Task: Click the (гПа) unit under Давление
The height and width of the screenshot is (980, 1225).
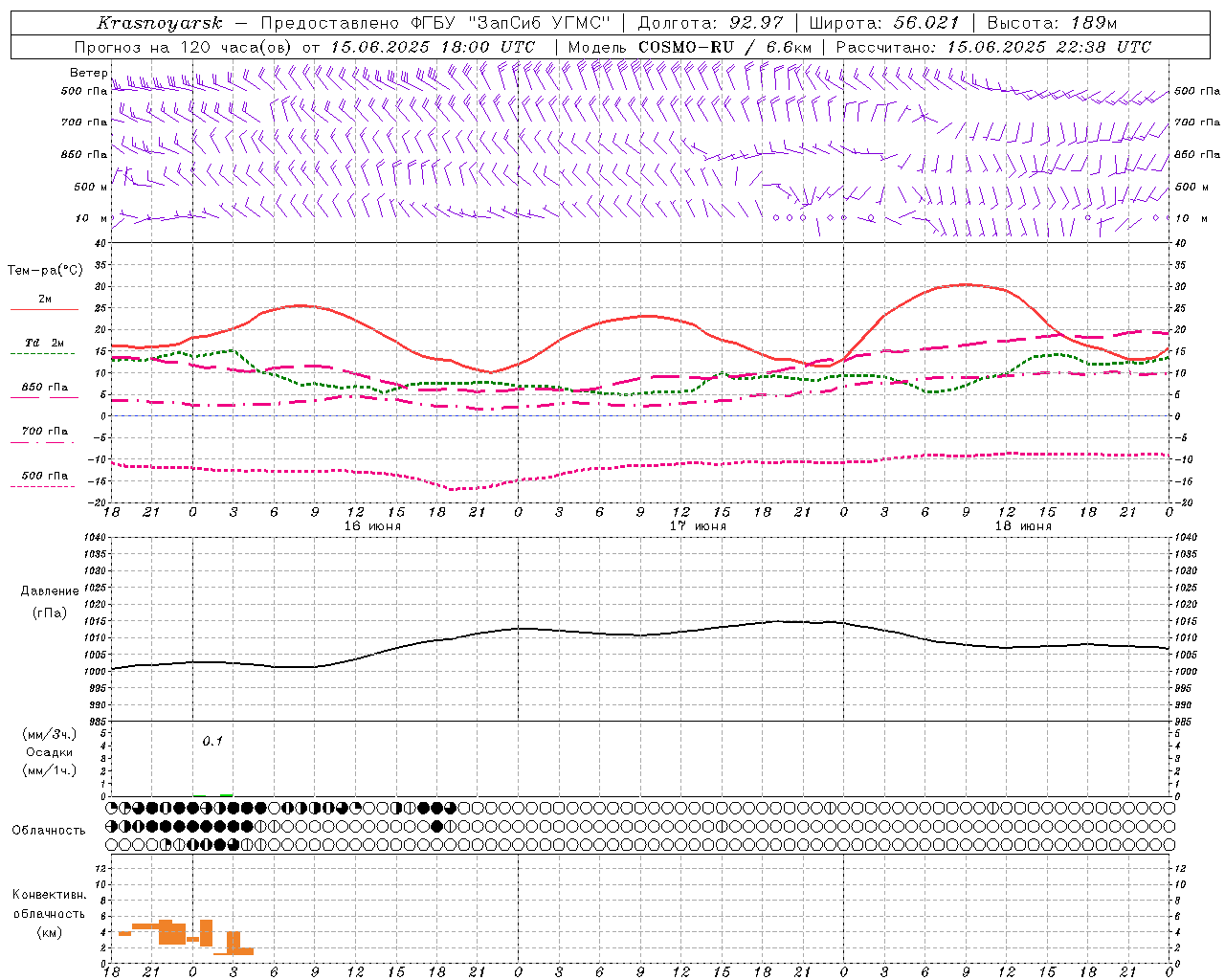Action: [50, 612]
